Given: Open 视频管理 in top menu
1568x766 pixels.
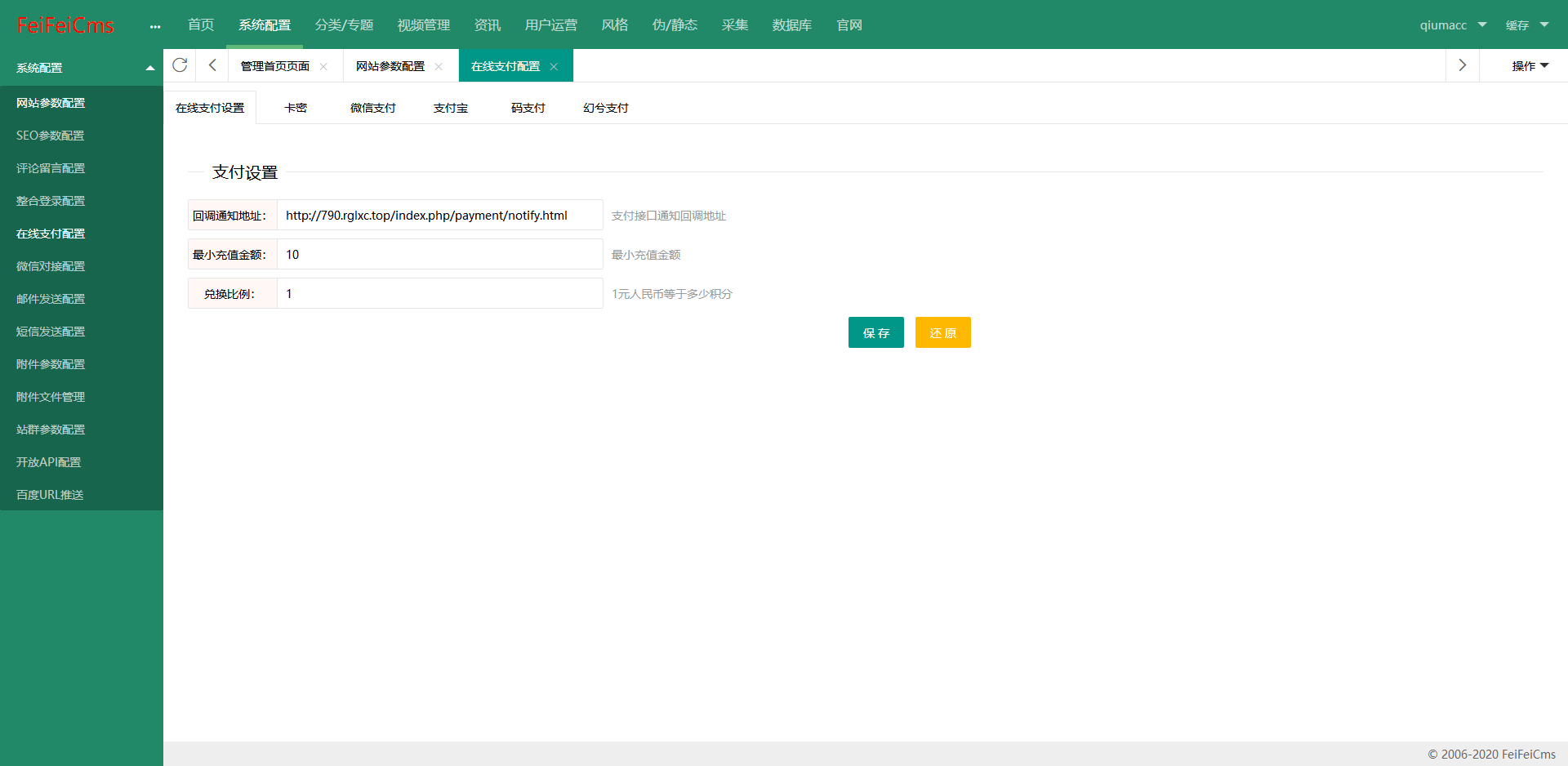Looking at the screenshot, I should [x=423, y=25].
